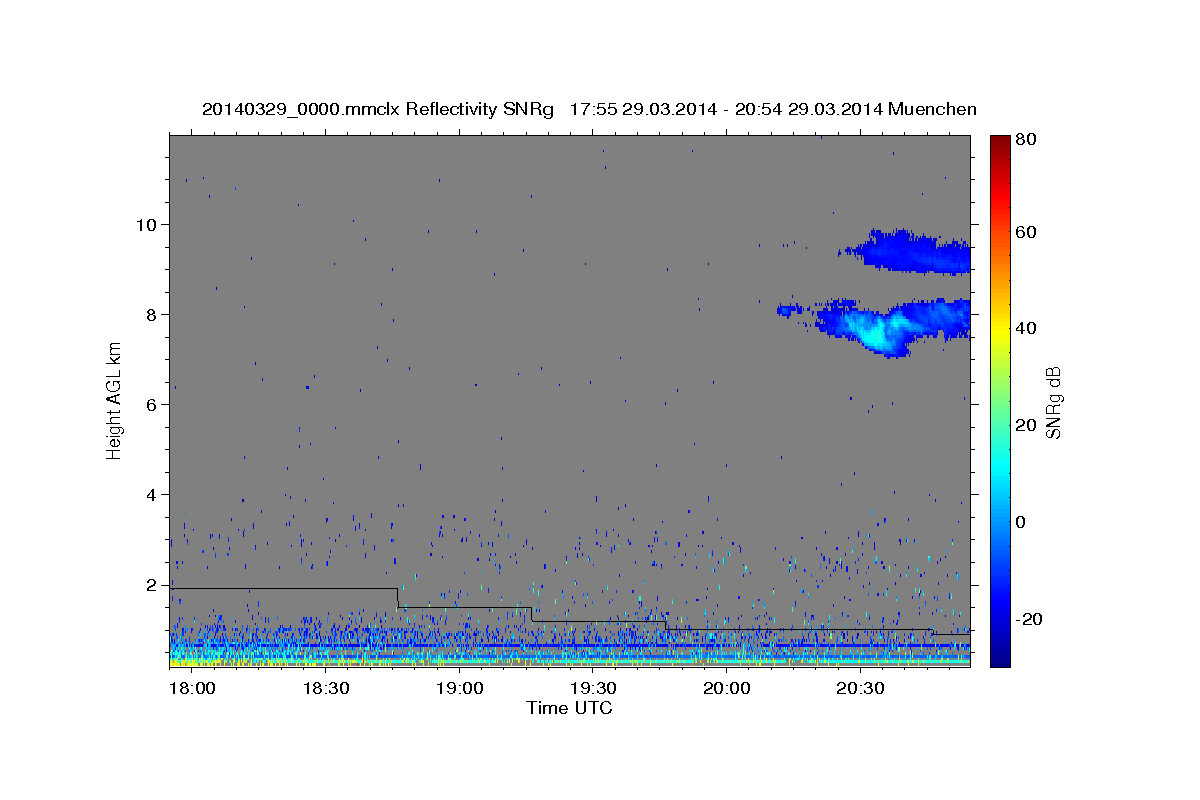The width and height of the screenshot is (1200, 800).
Task: Click the colorbar value 80
Action: tap(1025, 140)
